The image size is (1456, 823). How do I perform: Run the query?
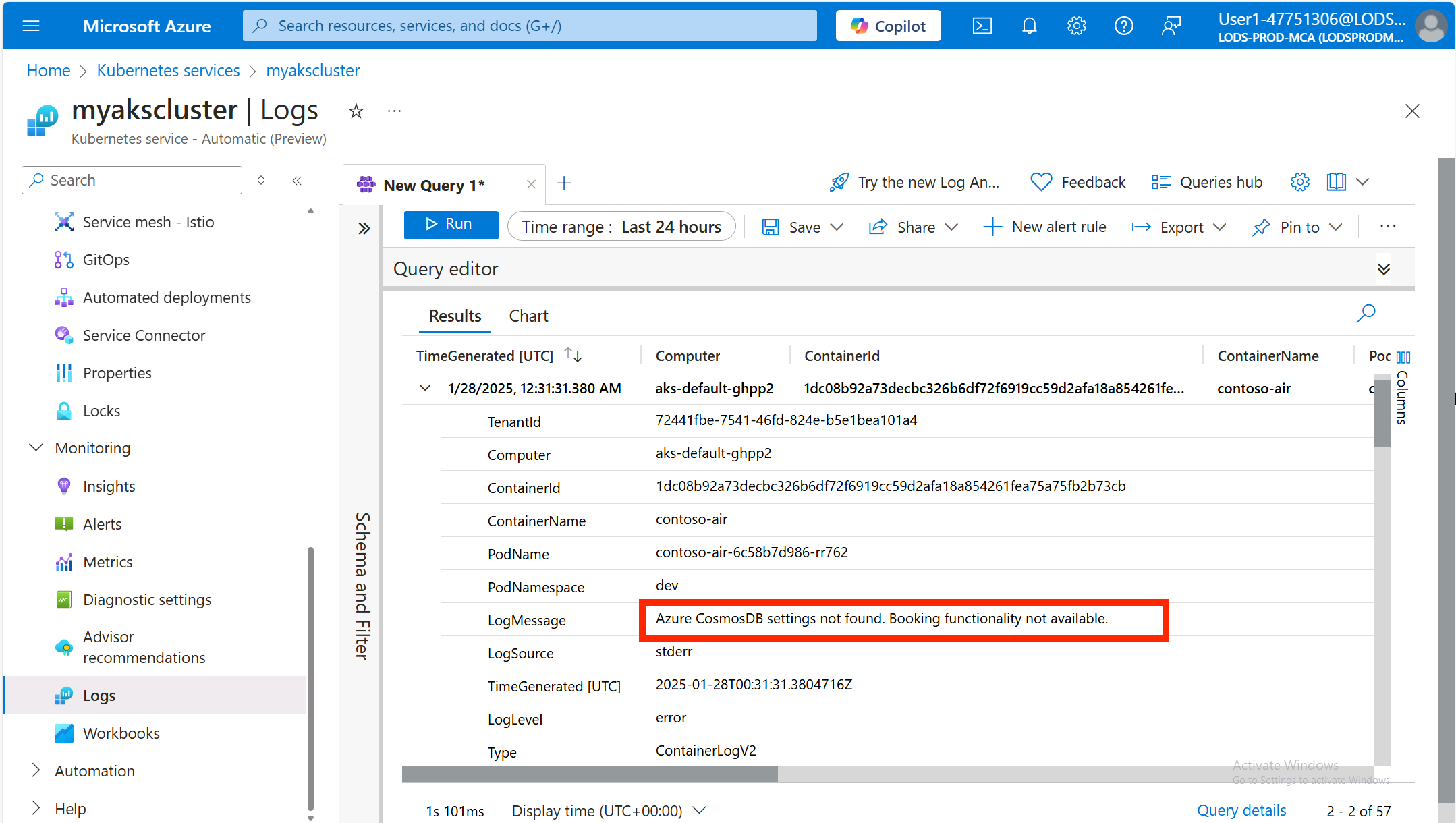coord(451,224)
